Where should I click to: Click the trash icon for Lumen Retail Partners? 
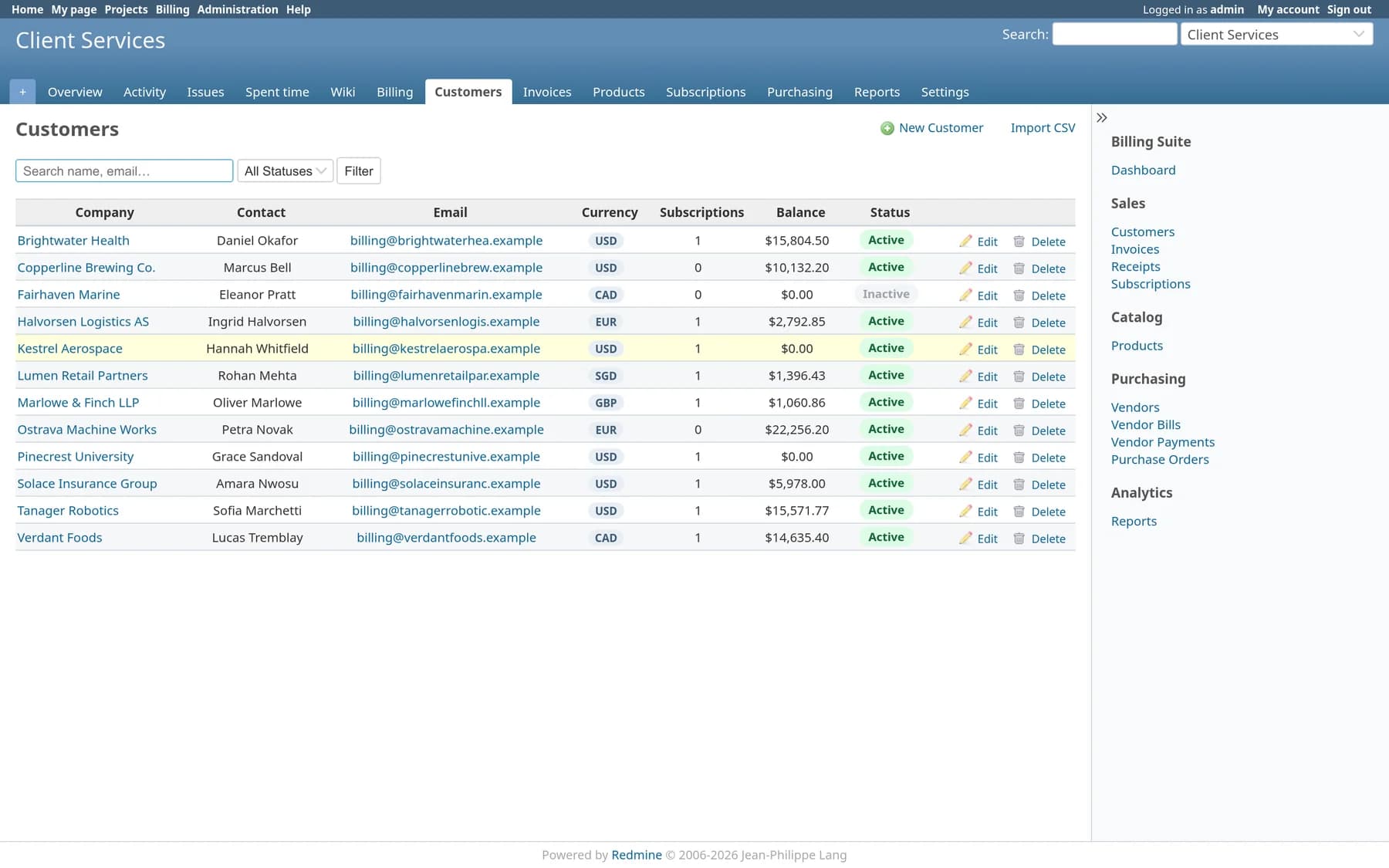(x=1019, y=376)
